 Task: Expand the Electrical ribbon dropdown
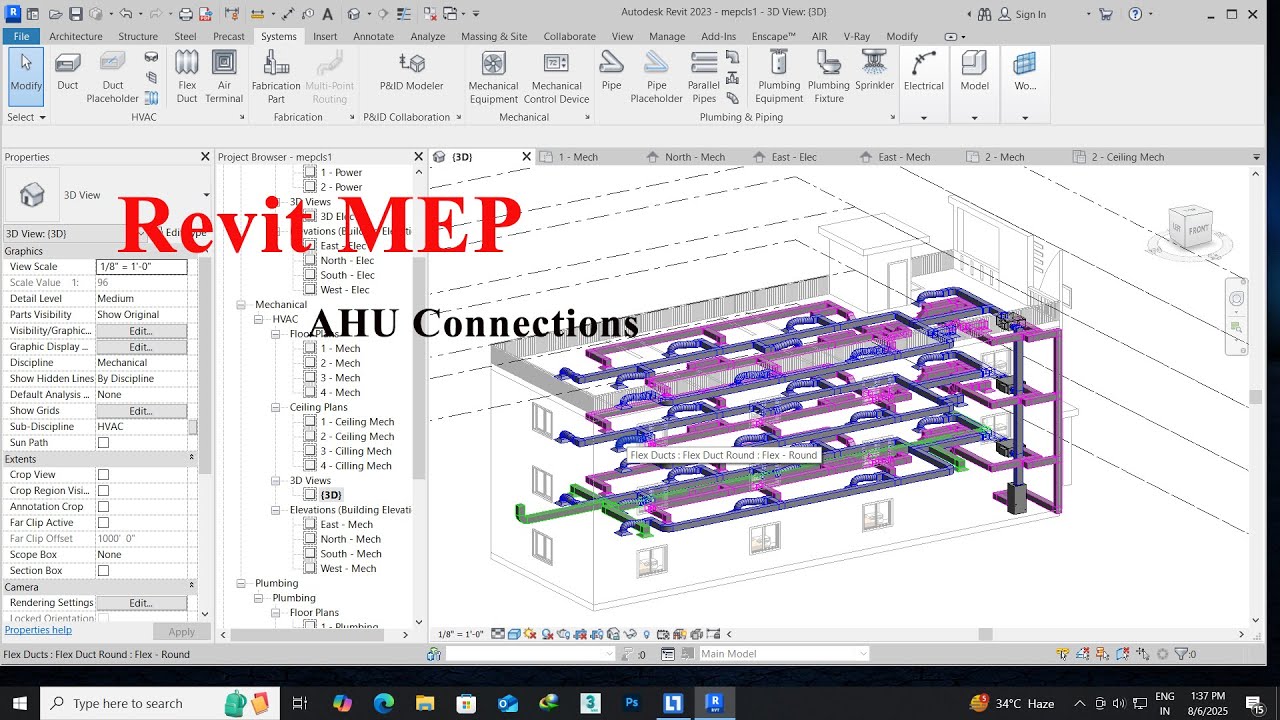click(924, 118)
